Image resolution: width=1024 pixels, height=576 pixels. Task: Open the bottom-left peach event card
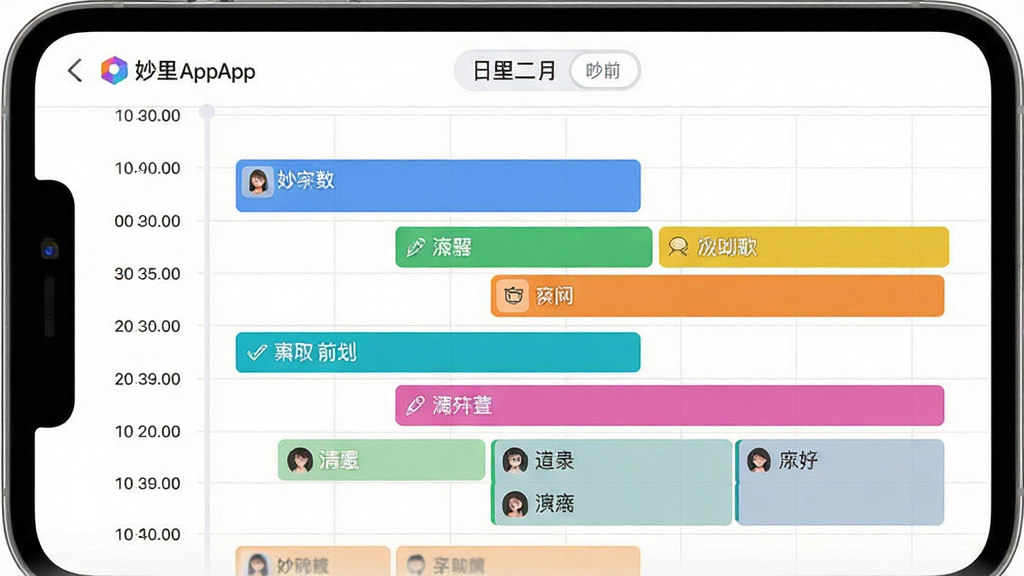pyautogui.click(x=313, y=561)
